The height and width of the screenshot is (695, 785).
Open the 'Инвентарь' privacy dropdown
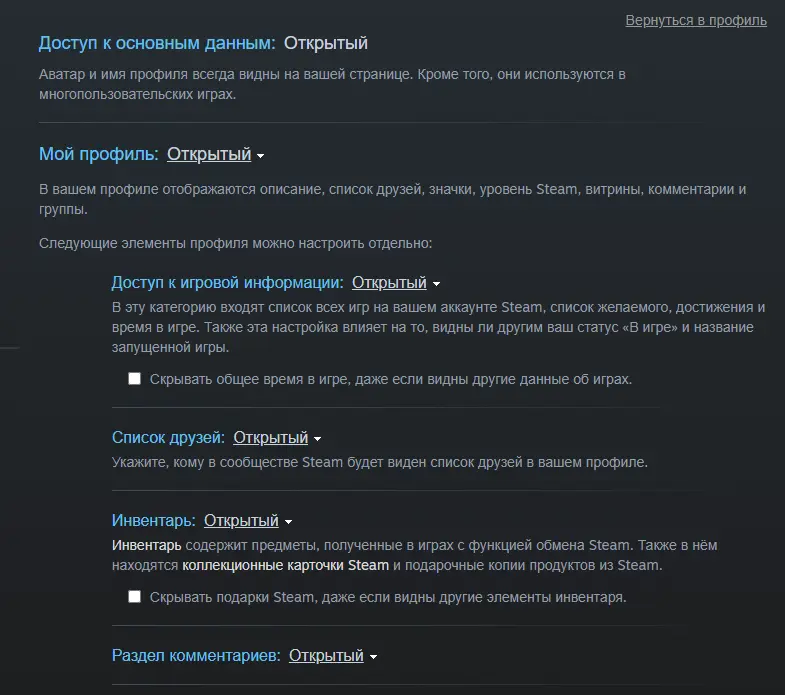(x=248, y=521)
